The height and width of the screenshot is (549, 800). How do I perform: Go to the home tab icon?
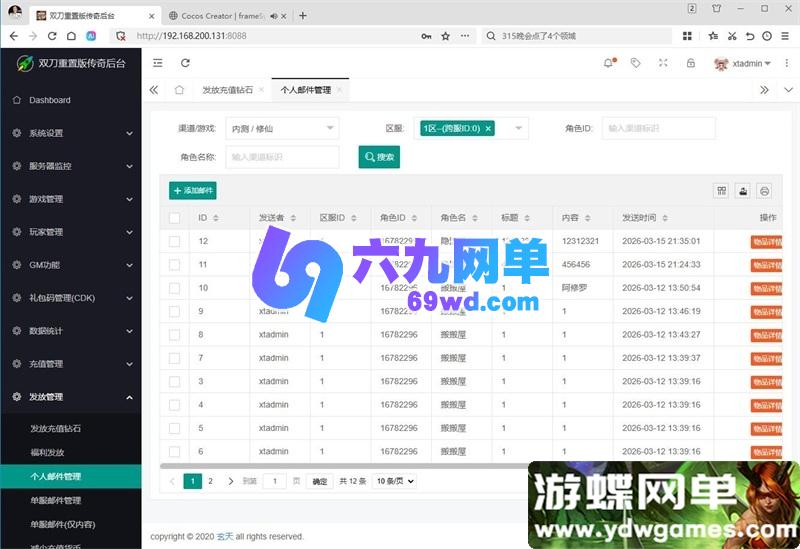pos(179,90)
